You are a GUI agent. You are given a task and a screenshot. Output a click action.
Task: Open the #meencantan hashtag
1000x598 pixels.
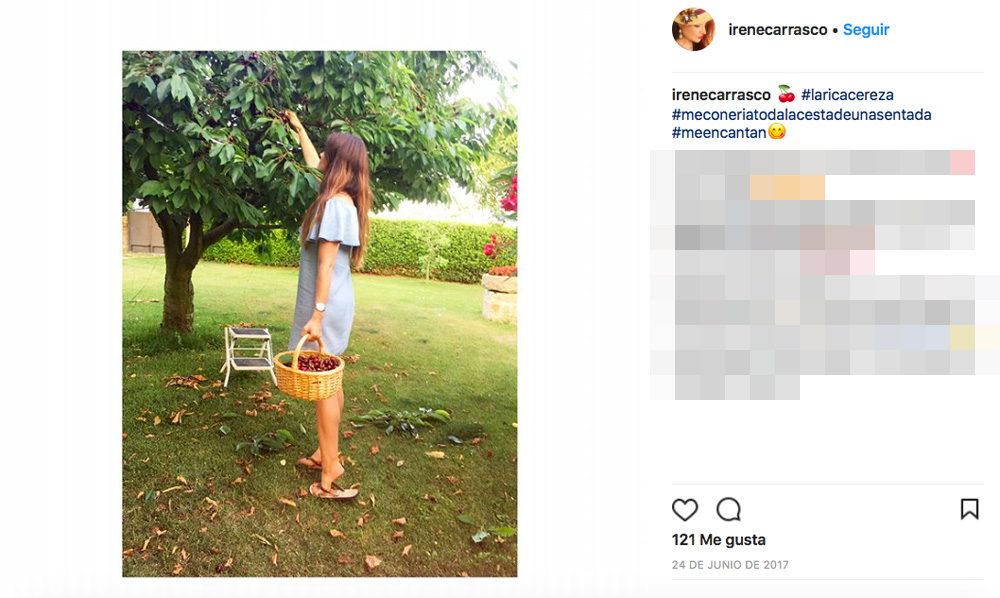718,133
